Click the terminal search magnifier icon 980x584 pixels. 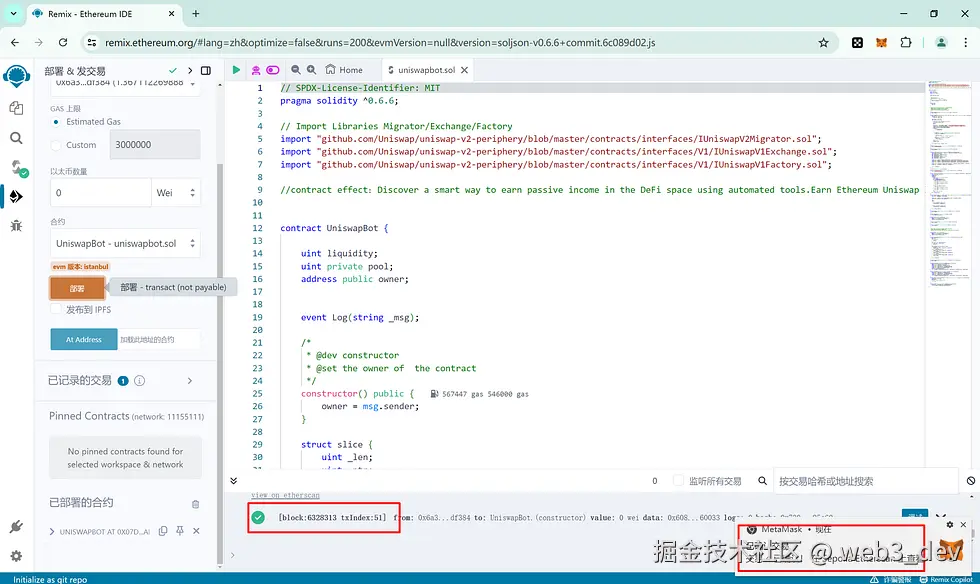tap(762, 481)
